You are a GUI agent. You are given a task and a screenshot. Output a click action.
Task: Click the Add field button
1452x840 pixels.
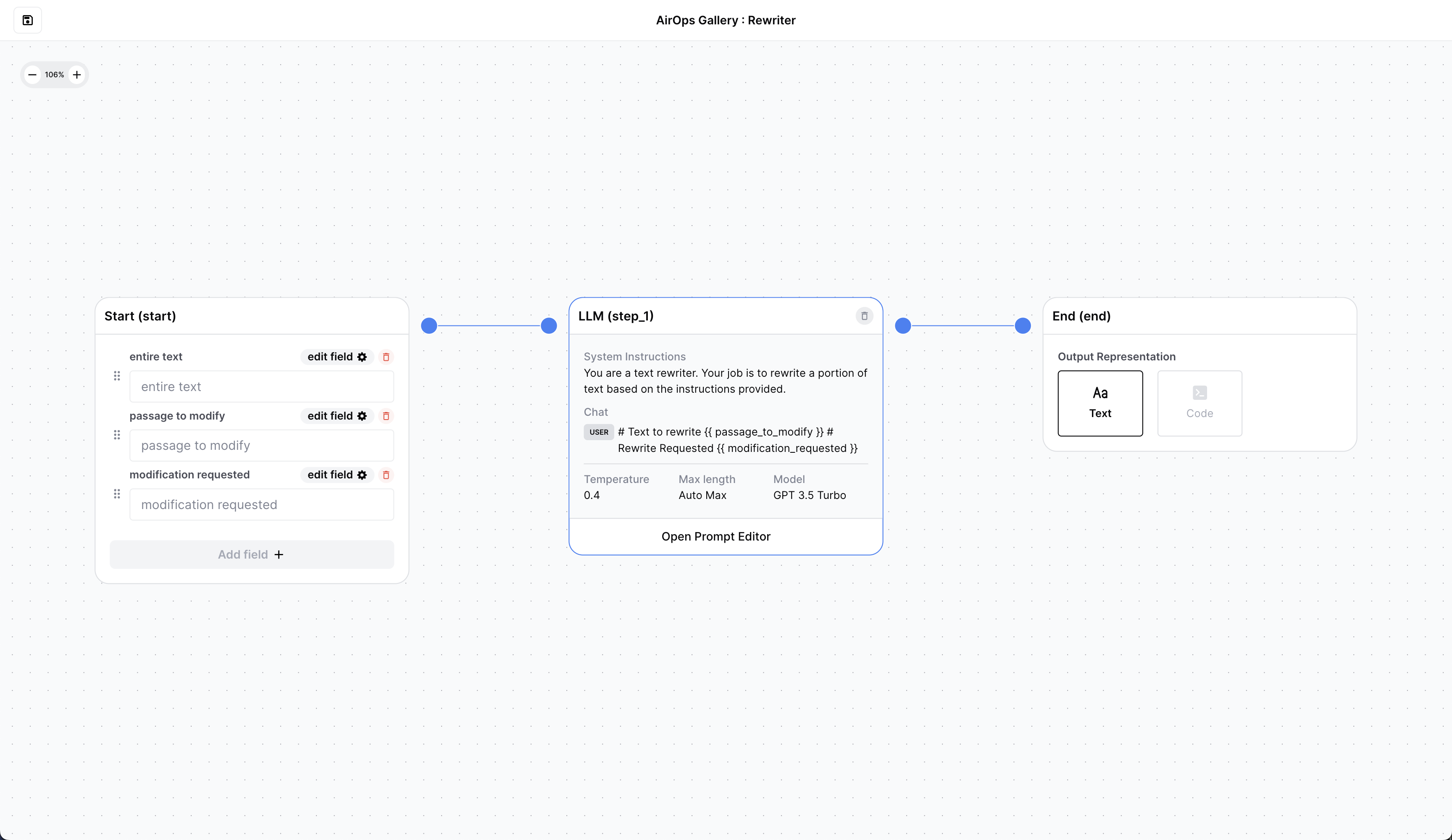click(x=252, y=554)
